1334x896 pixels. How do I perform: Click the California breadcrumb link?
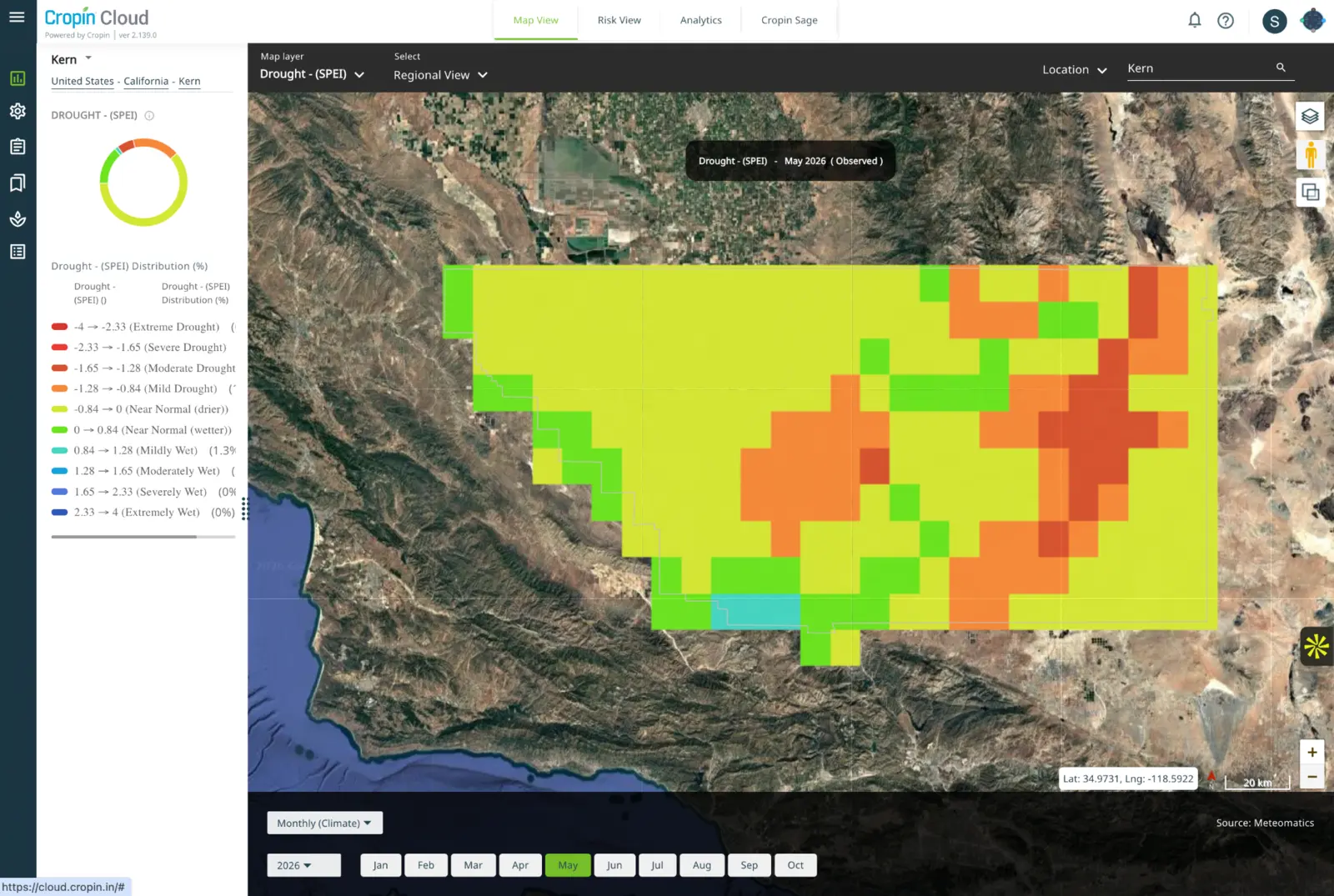146,81
